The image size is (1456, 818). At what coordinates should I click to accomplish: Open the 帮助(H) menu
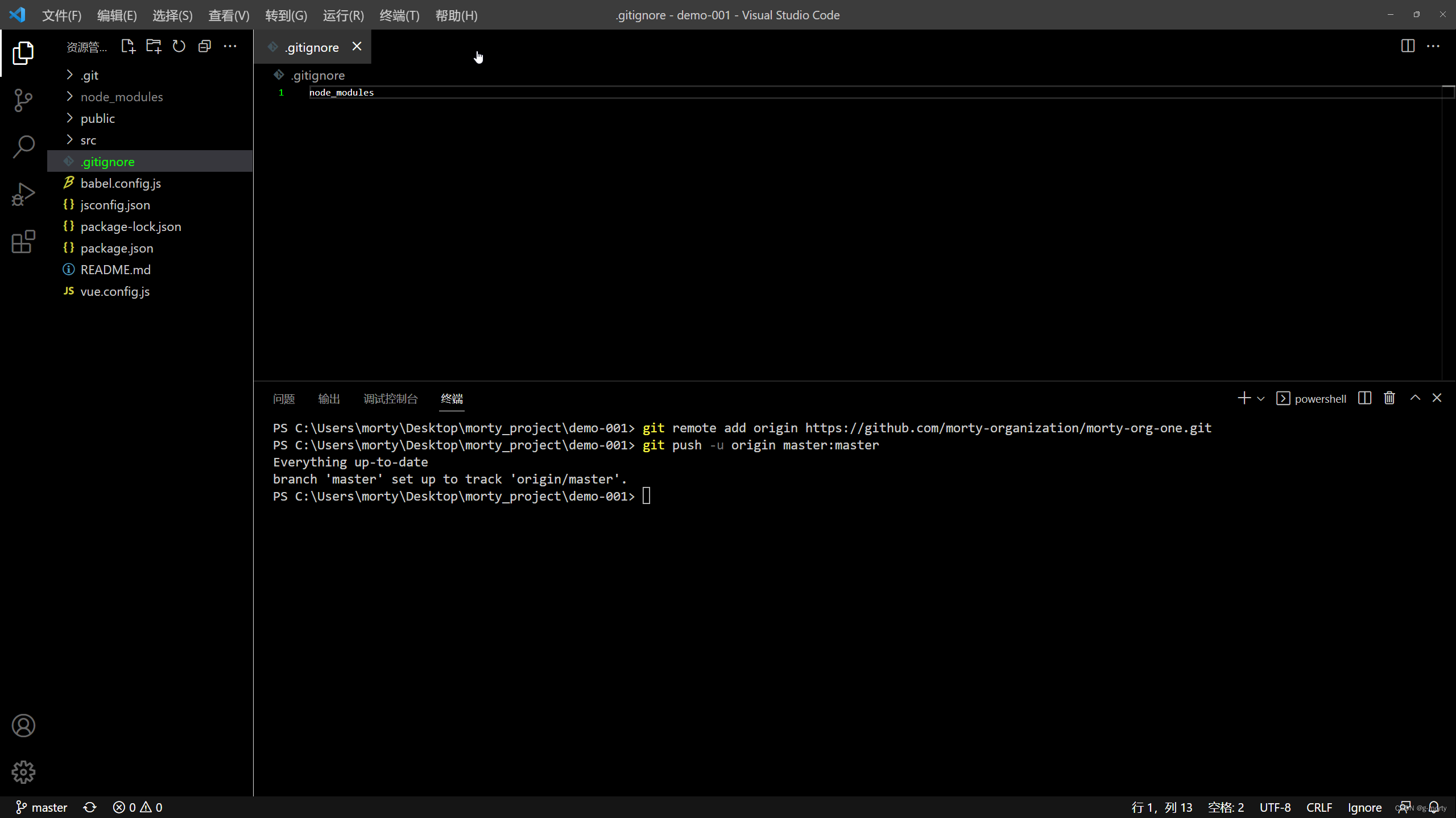click(456, 15)
